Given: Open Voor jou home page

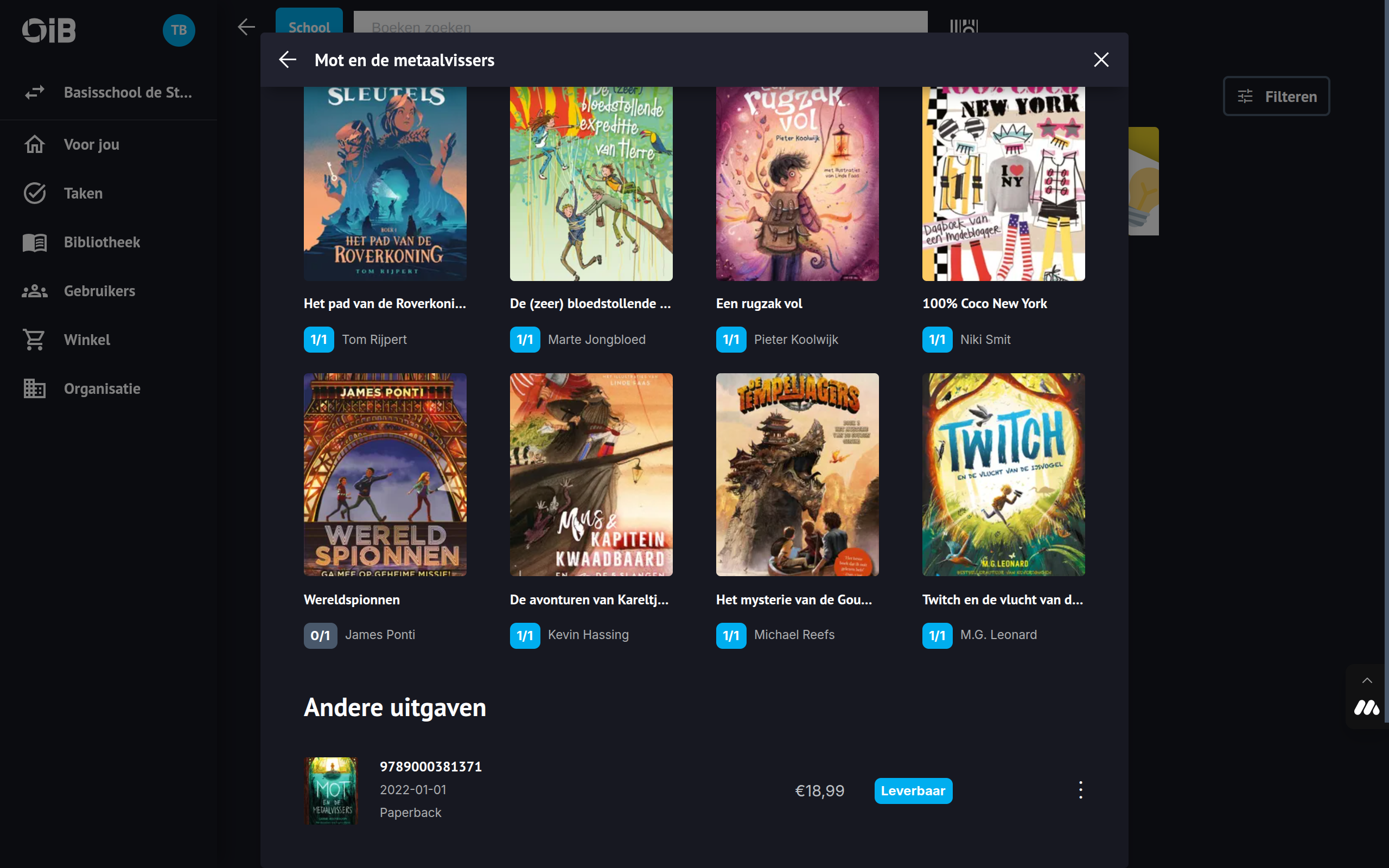Looking at the screenshot, I should point(91,145).
